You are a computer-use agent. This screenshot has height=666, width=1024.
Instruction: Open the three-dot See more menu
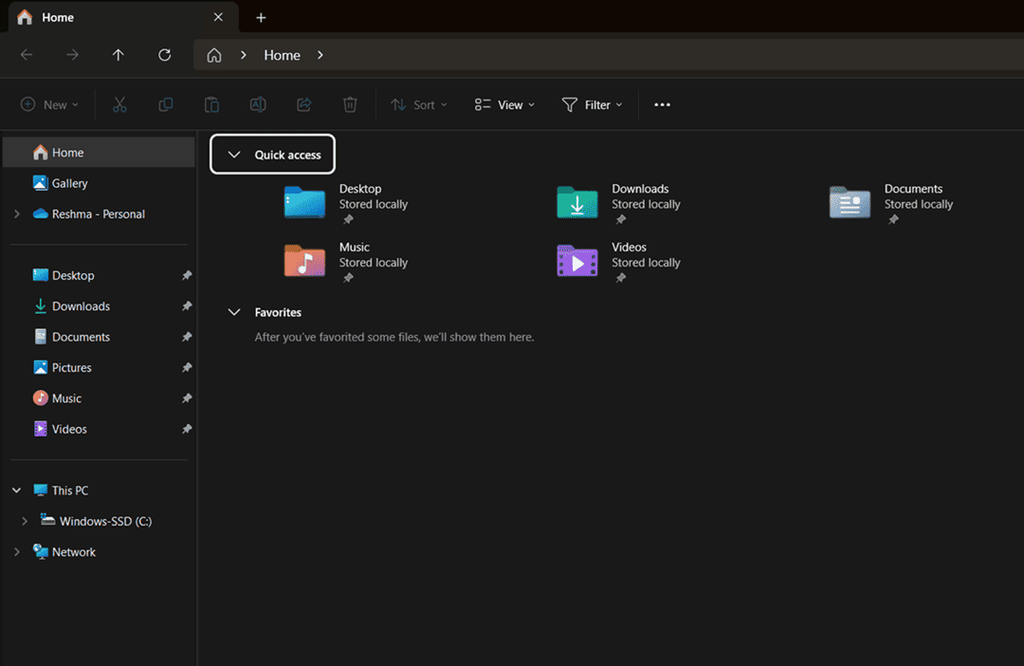tap(662, 105)
